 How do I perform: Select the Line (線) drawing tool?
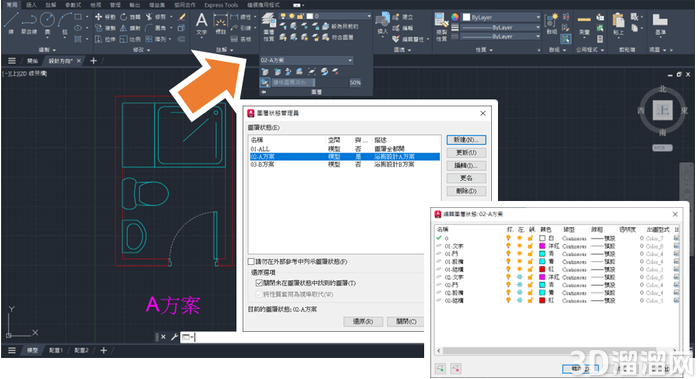point(11,22)
